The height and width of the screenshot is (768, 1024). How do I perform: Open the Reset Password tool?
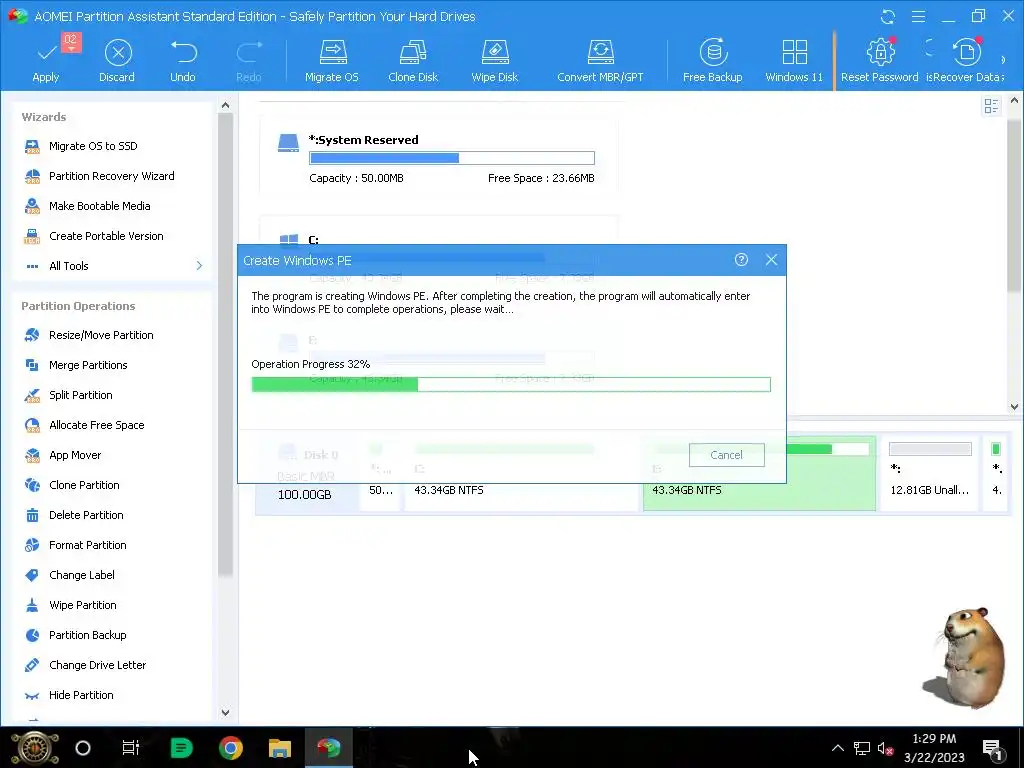[x=880, y=61]
